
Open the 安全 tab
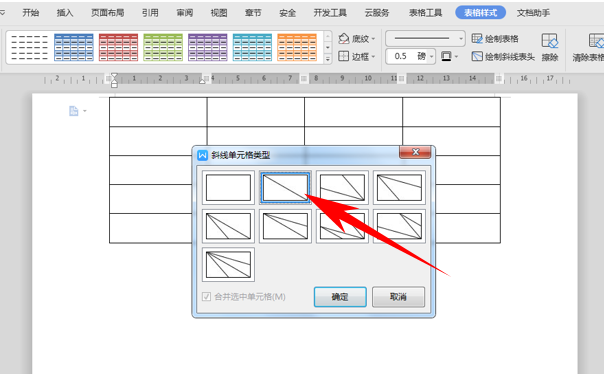(x=287, y=13)
